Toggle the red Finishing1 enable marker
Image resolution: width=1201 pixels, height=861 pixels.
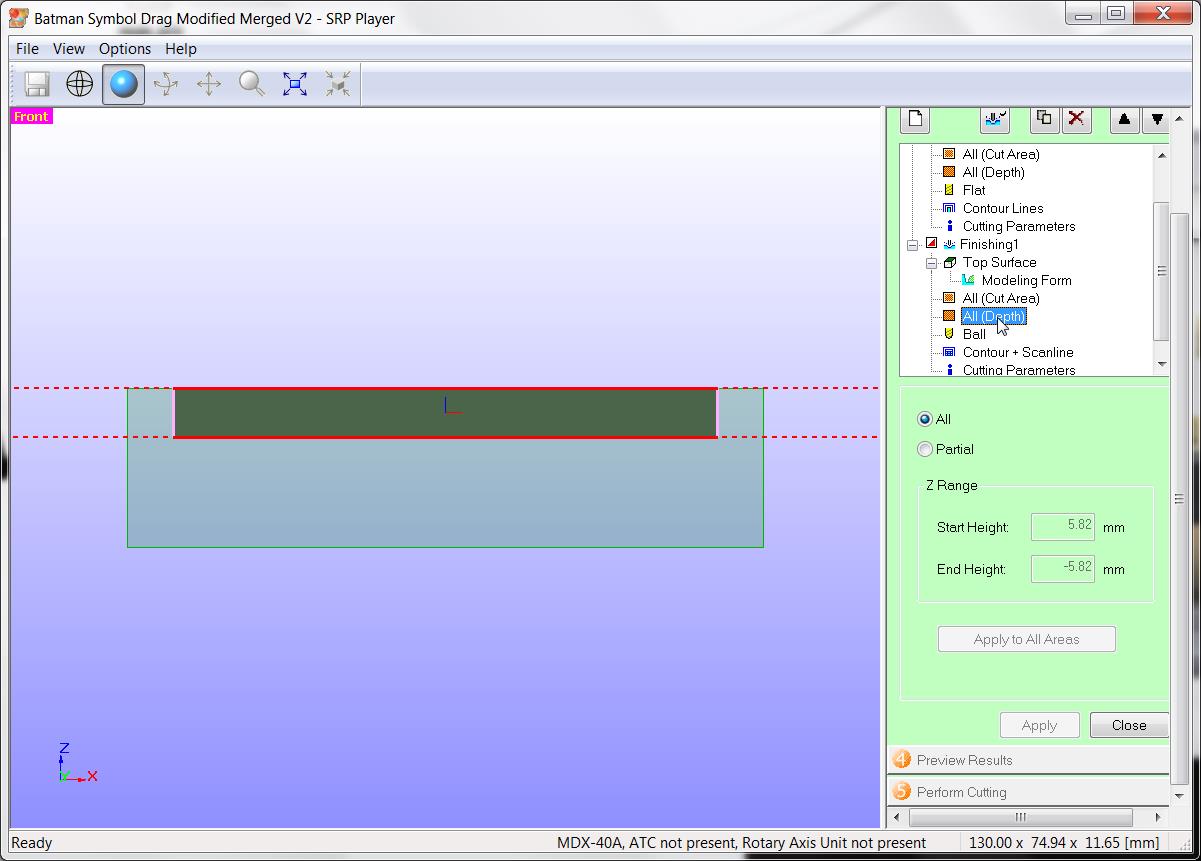coord(931,244)
